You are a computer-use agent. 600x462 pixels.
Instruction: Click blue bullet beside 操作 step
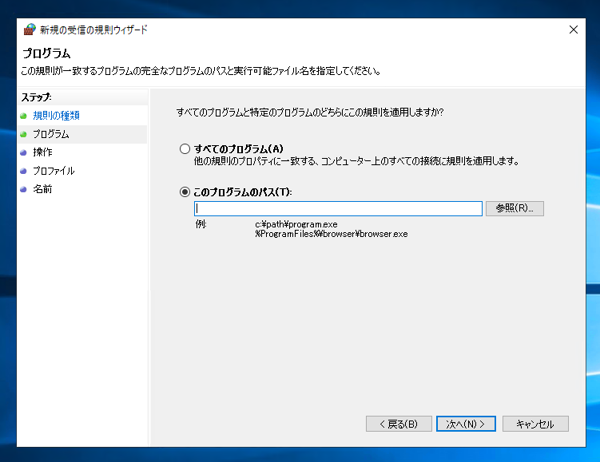tap(23, 153)
